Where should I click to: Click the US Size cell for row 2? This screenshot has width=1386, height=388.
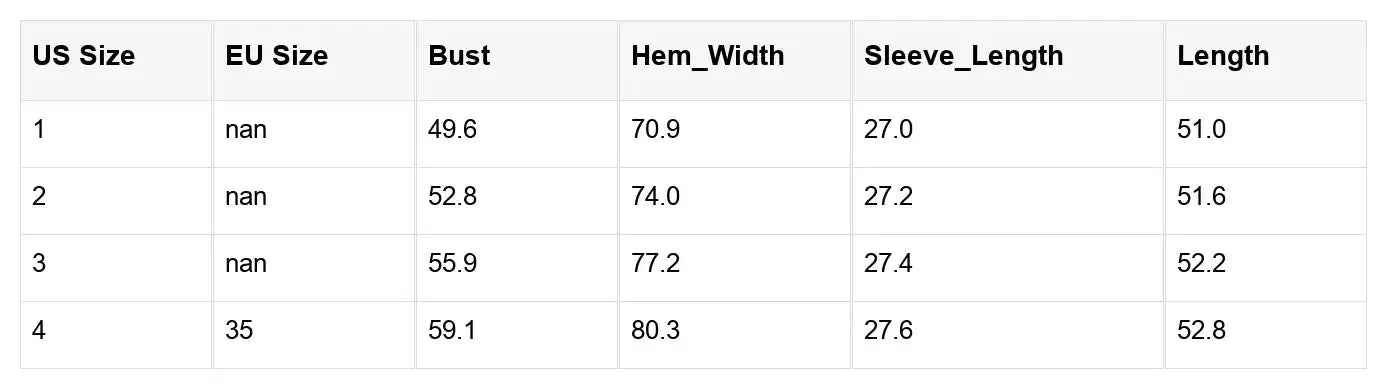(117, 201)
